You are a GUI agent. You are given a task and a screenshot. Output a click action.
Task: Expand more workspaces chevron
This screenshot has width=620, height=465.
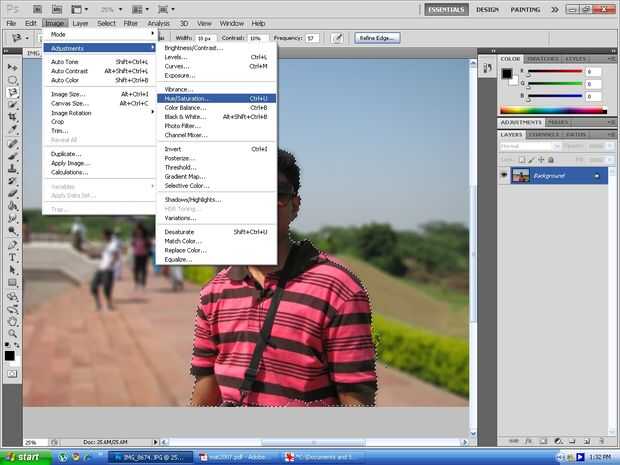click(555, 9)
